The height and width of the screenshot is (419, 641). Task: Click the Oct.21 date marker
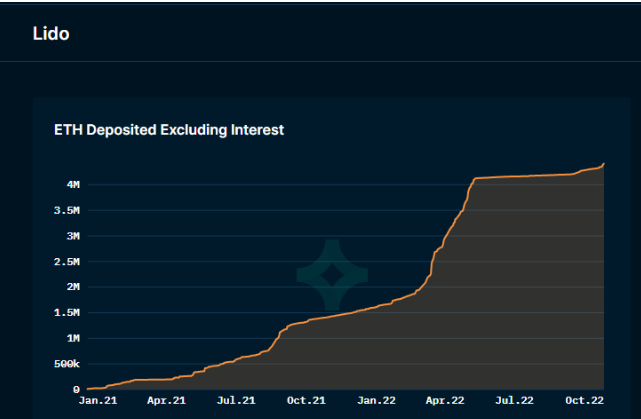click(306, 400)
